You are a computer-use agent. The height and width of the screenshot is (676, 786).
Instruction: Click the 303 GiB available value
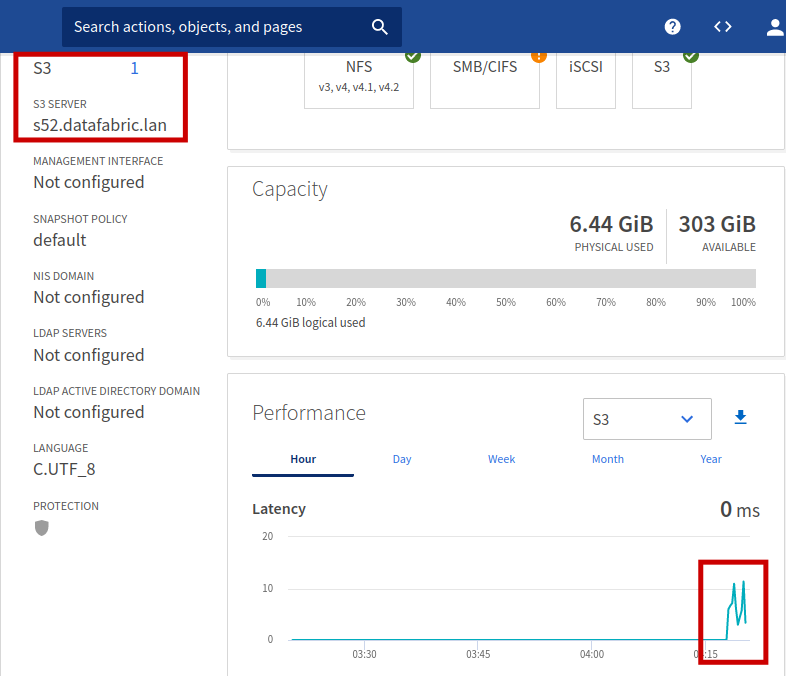click(717, 224)
